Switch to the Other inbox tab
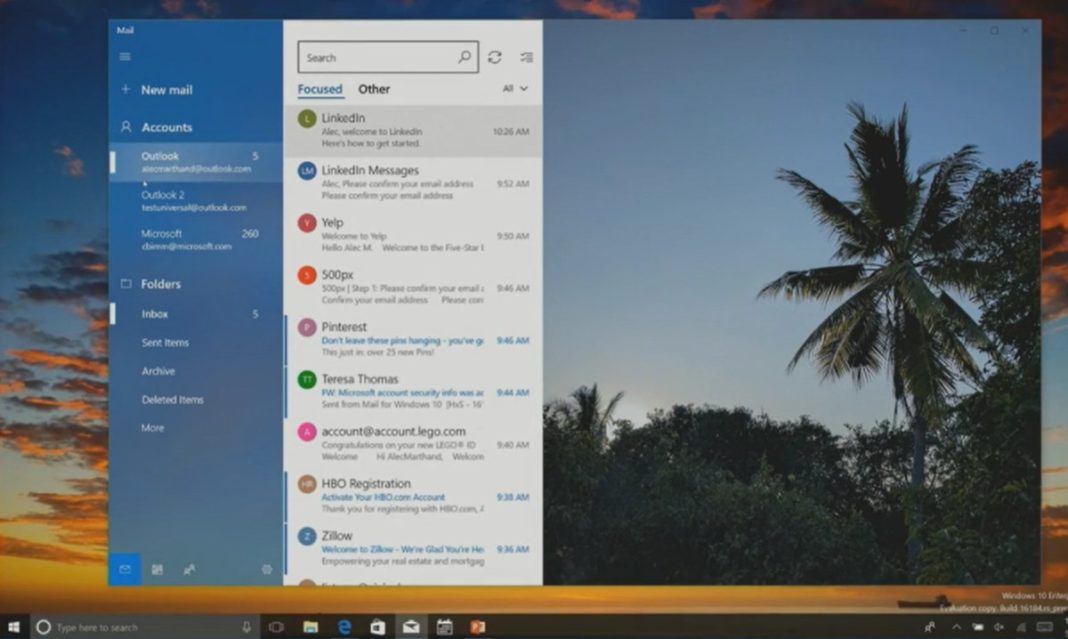This screenshot has width=1068, height=639. (x=373, y=89)
